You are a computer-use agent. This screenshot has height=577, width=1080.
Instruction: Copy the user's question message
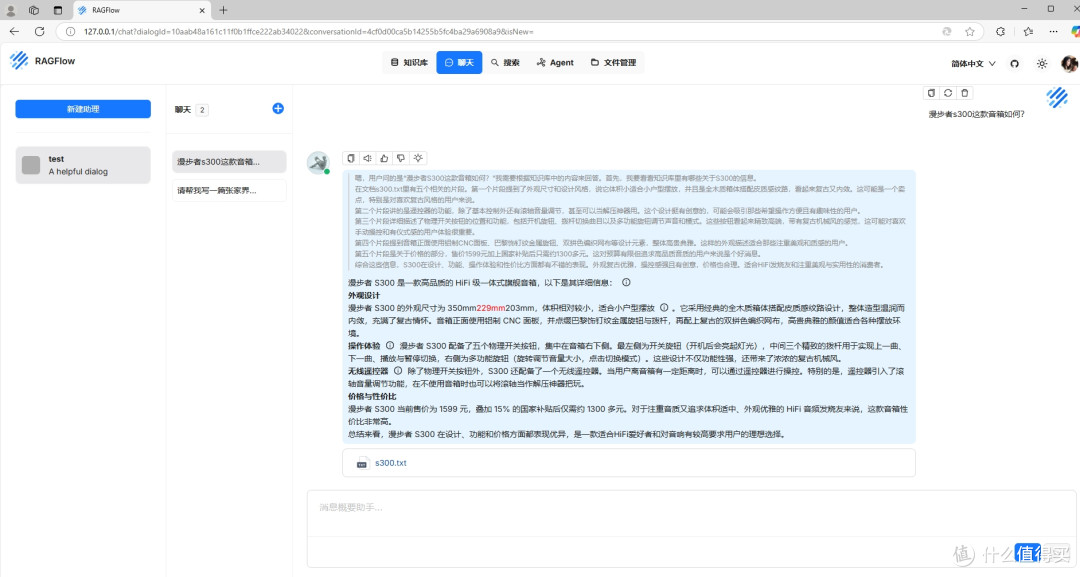click(x=931, y=93)
